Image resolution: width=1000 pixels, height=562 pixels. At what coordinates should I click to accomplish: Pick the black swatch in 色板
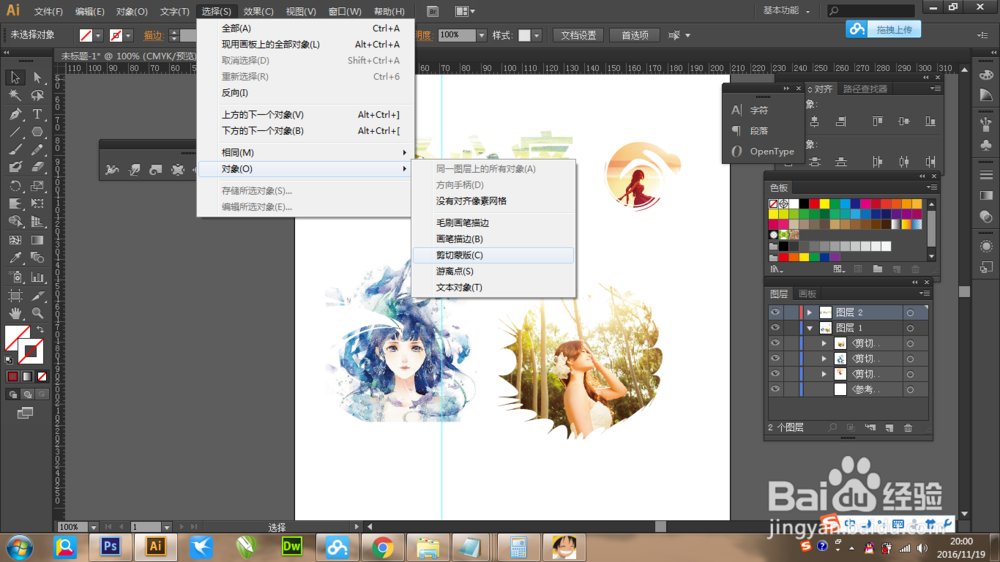point(804,204)
